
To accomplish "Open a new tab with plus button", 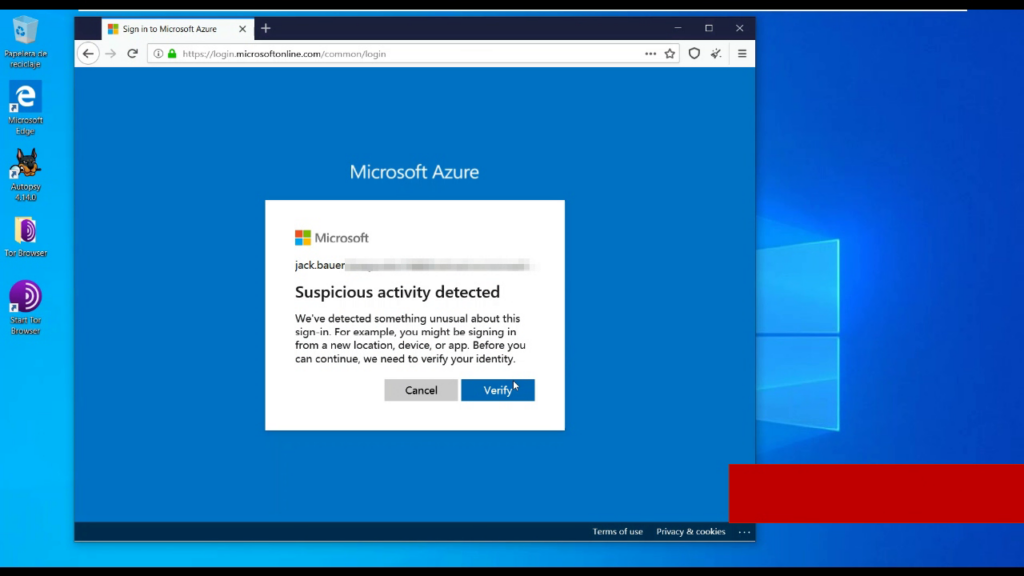I will point(266,28).
